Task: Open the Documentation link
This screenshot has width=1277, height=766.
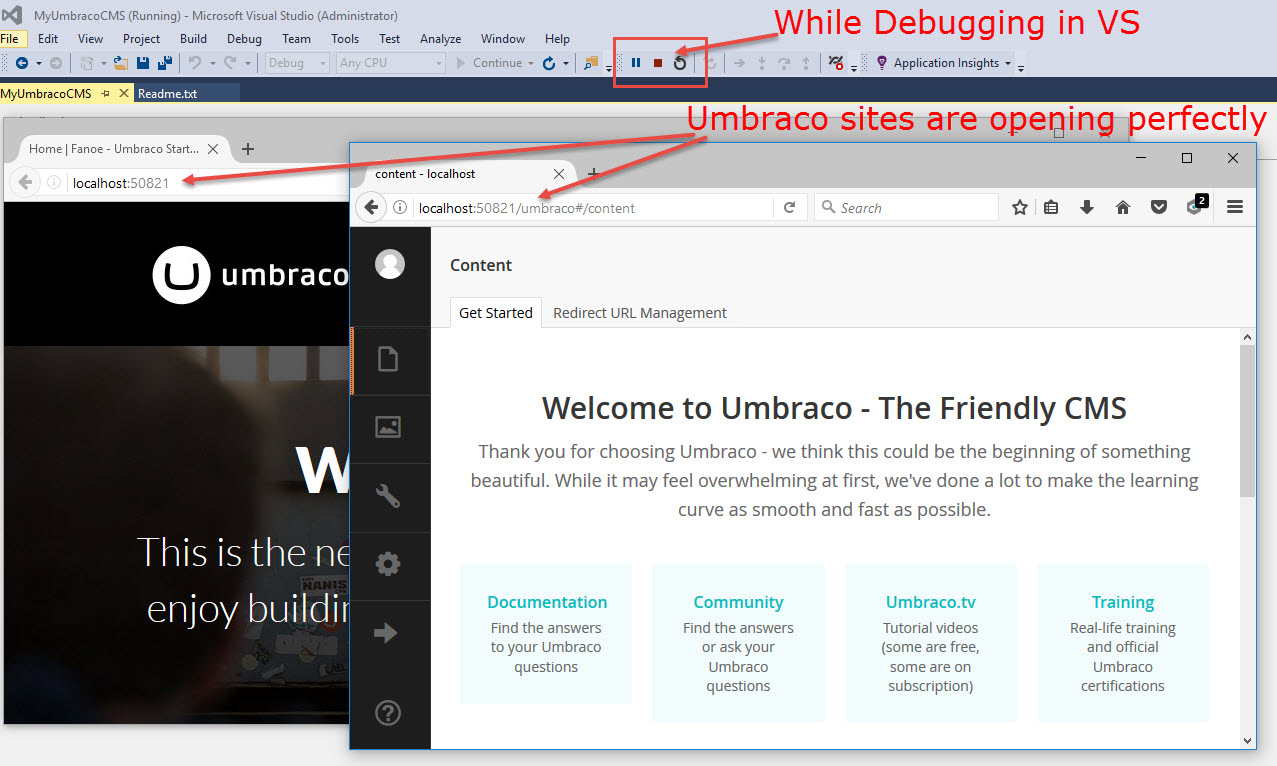Action: click(x=547, y=602)
